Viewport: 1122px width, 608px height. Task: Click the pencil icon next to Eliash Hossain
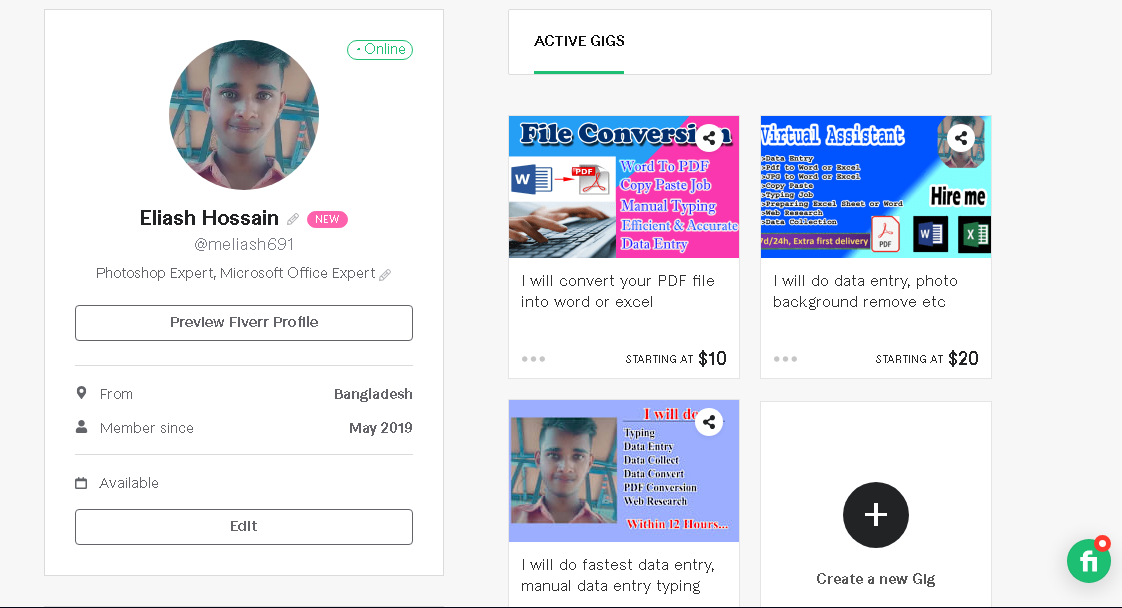tap(293, 219)
